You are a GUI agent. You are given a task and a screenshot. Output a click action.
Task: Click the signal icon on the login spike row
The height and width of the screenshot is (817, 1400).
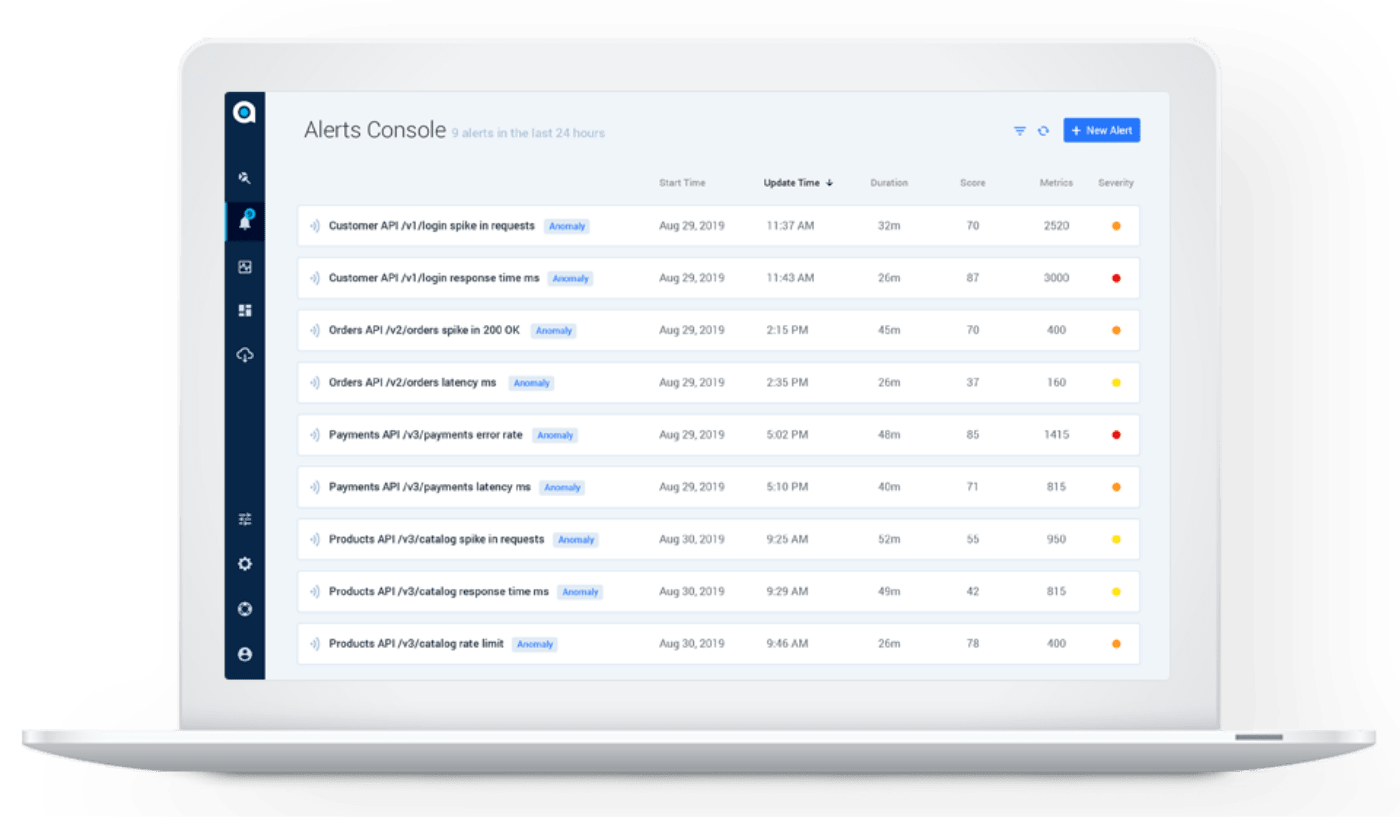coord(315,226)
